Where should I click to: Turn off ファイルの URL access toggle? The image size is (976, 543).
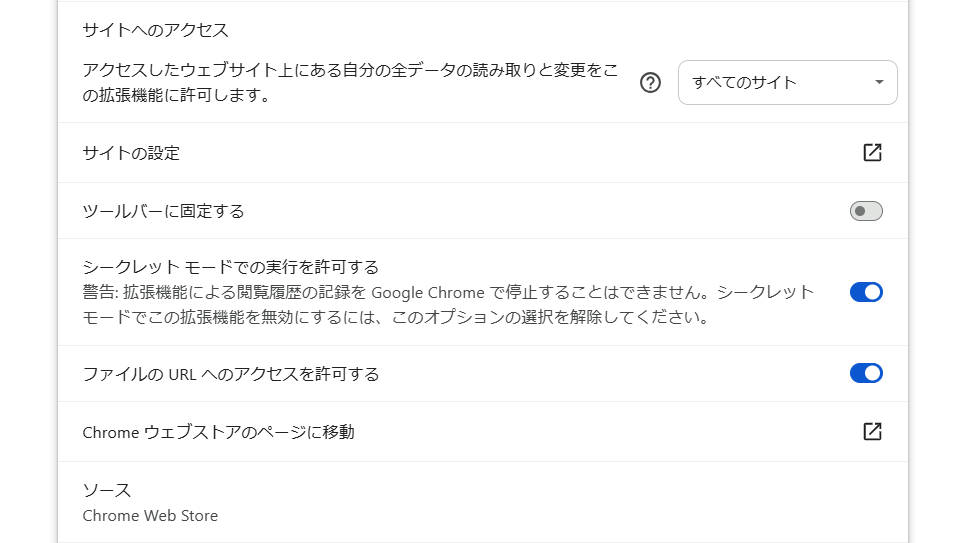click(x=866, y=373)
